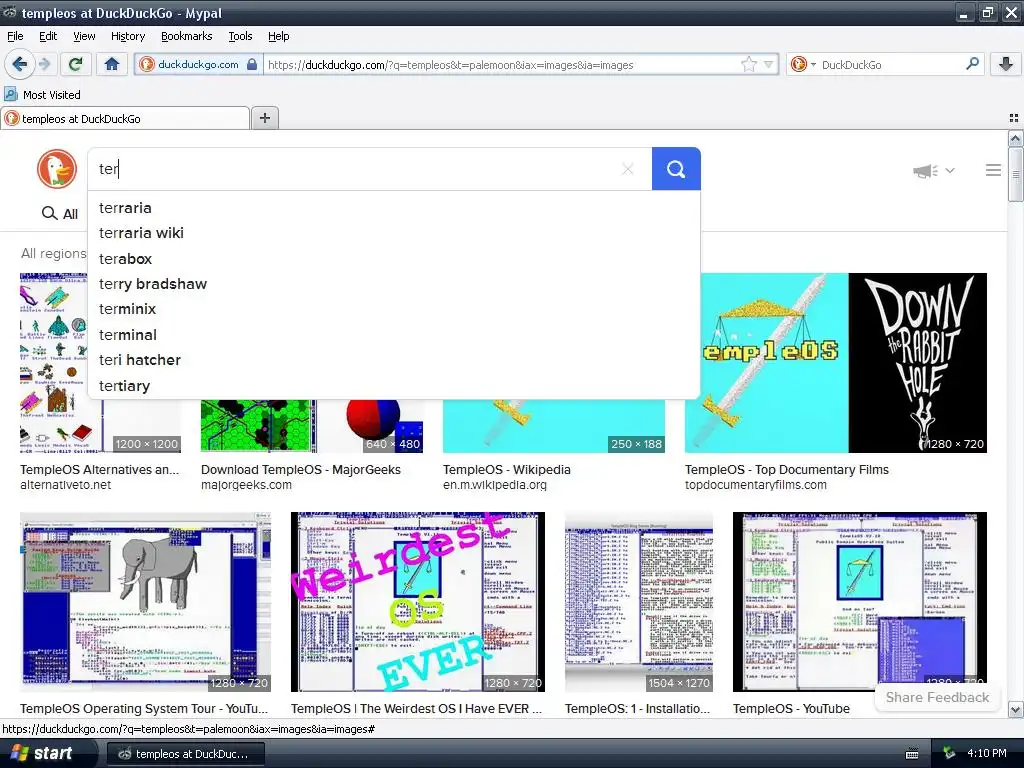This screenshot has height=768, width=1024.
Task: Click the DuckDuckGo duck logo
Action: pyautogui.click(x=57, y=168)
